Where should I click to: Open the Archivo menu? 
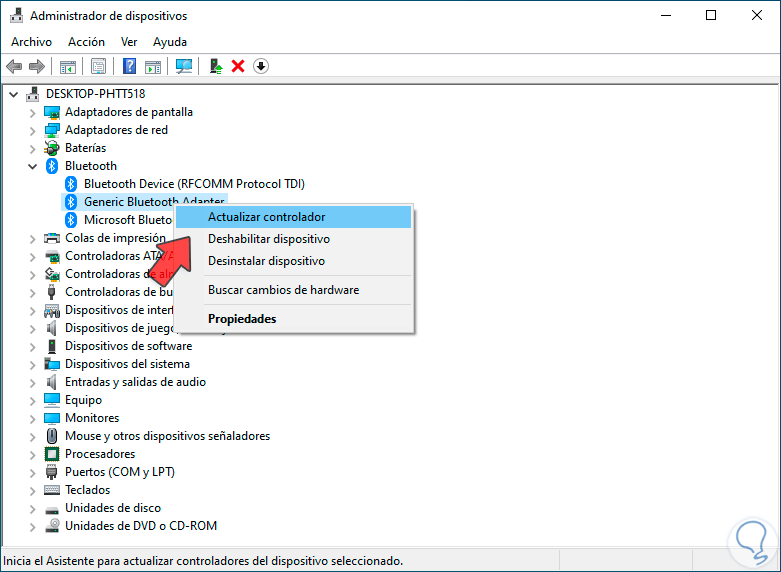pyautogui.click(x=31, y=42)
